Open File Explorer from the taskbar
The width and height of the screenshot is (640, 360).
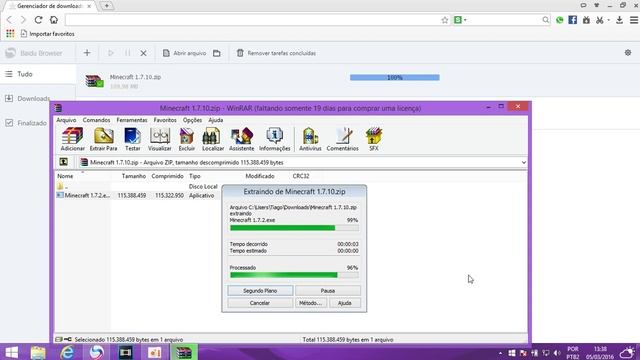click(x=38, y=352)
